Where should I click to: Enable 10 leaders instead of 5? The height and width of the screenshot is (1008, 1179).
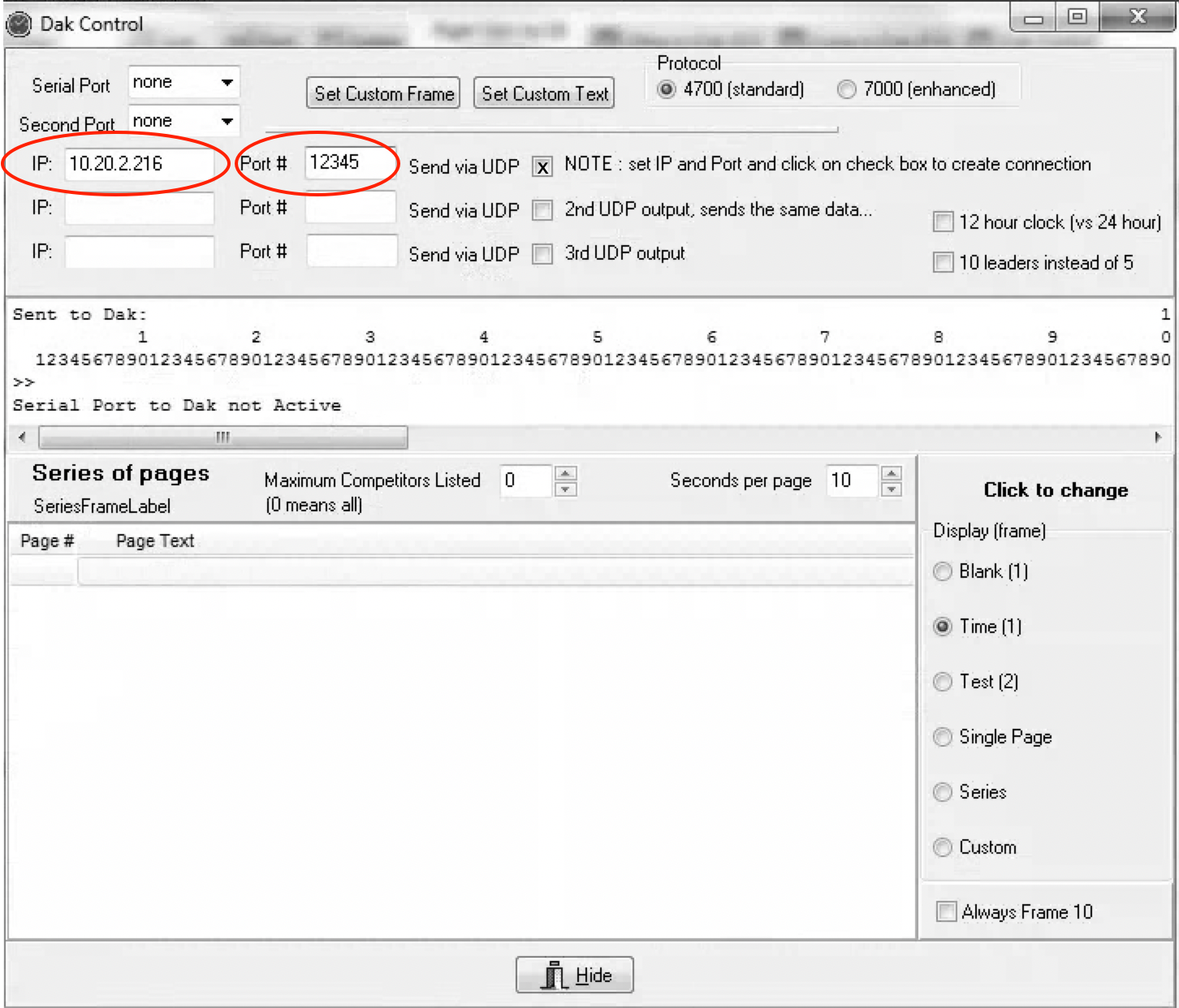tap(943, 262)
